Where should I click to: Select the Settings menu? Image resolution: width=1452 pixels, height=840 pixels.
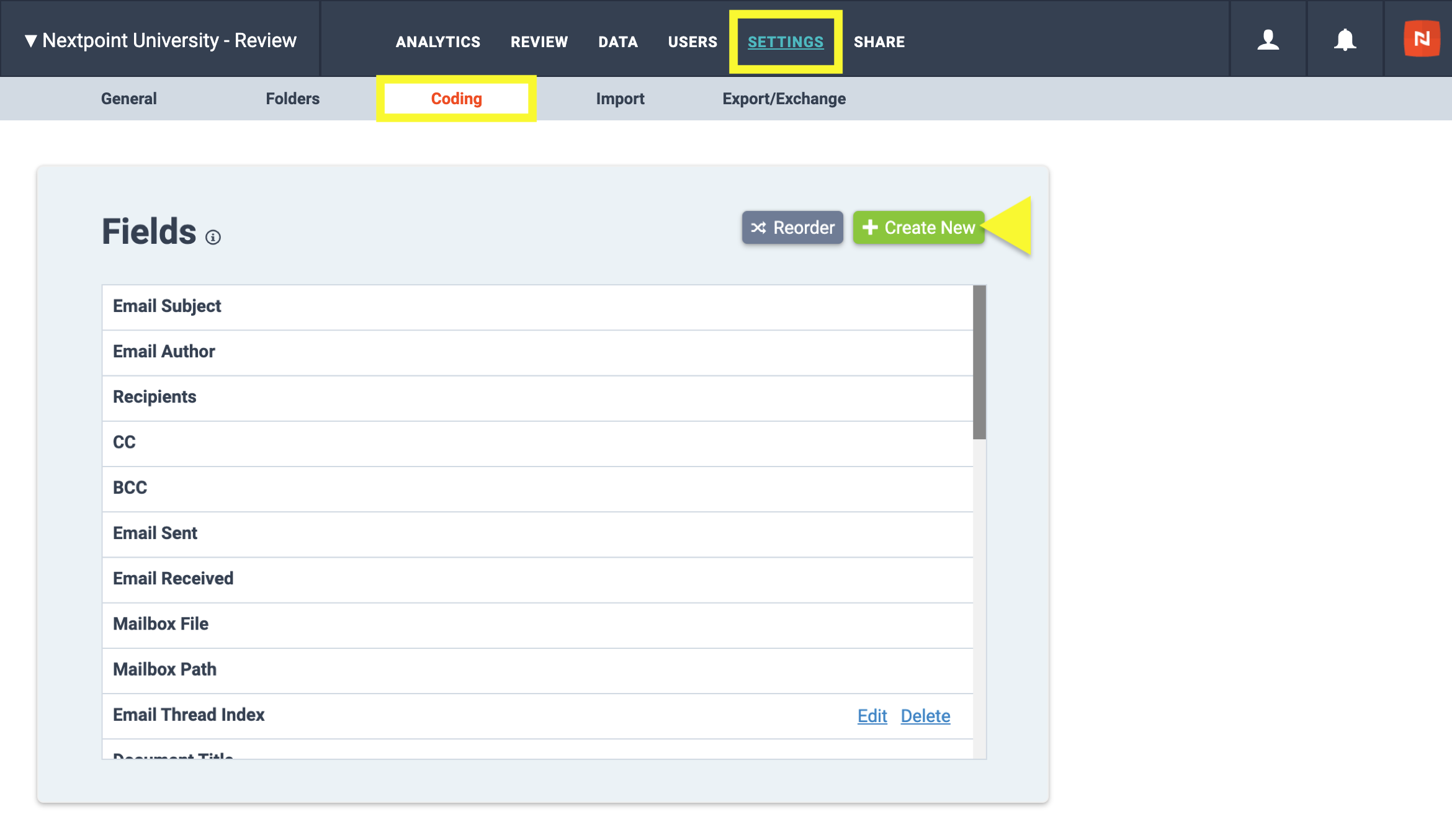[x=786, y=42]
